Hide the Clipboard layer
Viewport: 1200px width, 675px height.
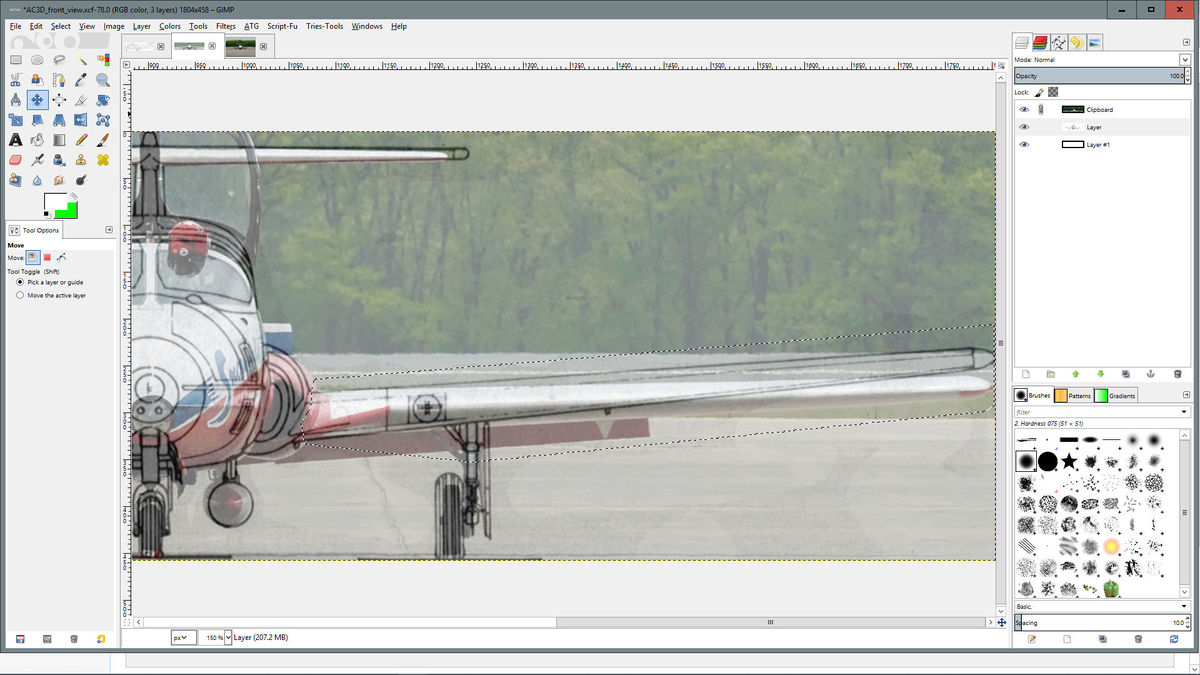tap(1023, 109)
